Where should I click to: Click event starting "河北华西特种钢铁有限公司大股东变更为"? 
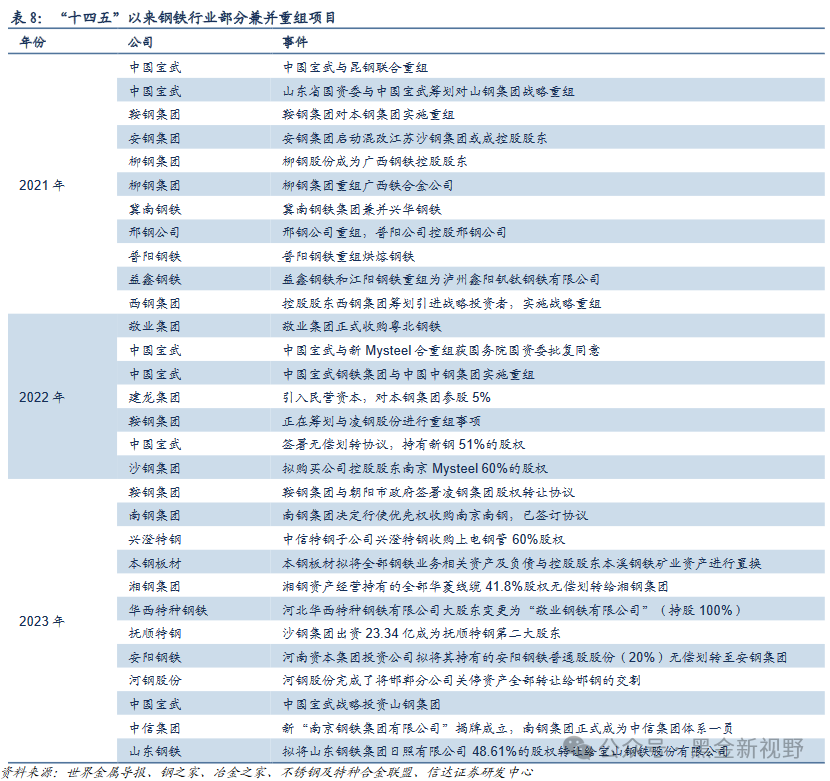512,611
